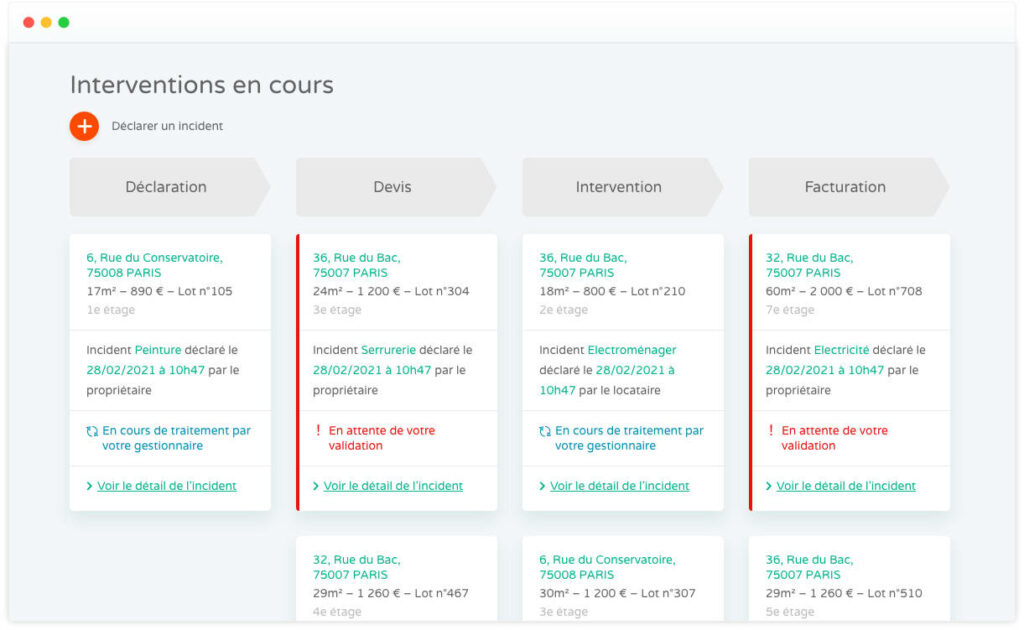
Task: Click '24m² – 1 200 € – Lot n°304' text
Action: coord(391,291)
